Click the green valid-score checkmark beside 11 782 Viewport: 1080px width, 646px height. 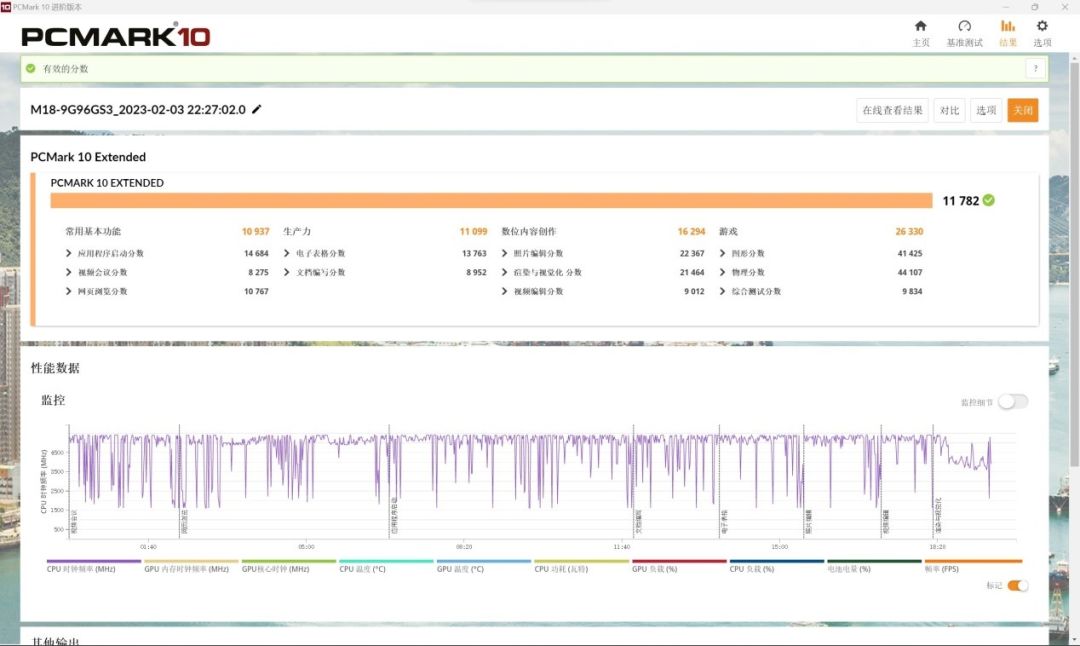[988, 200]
